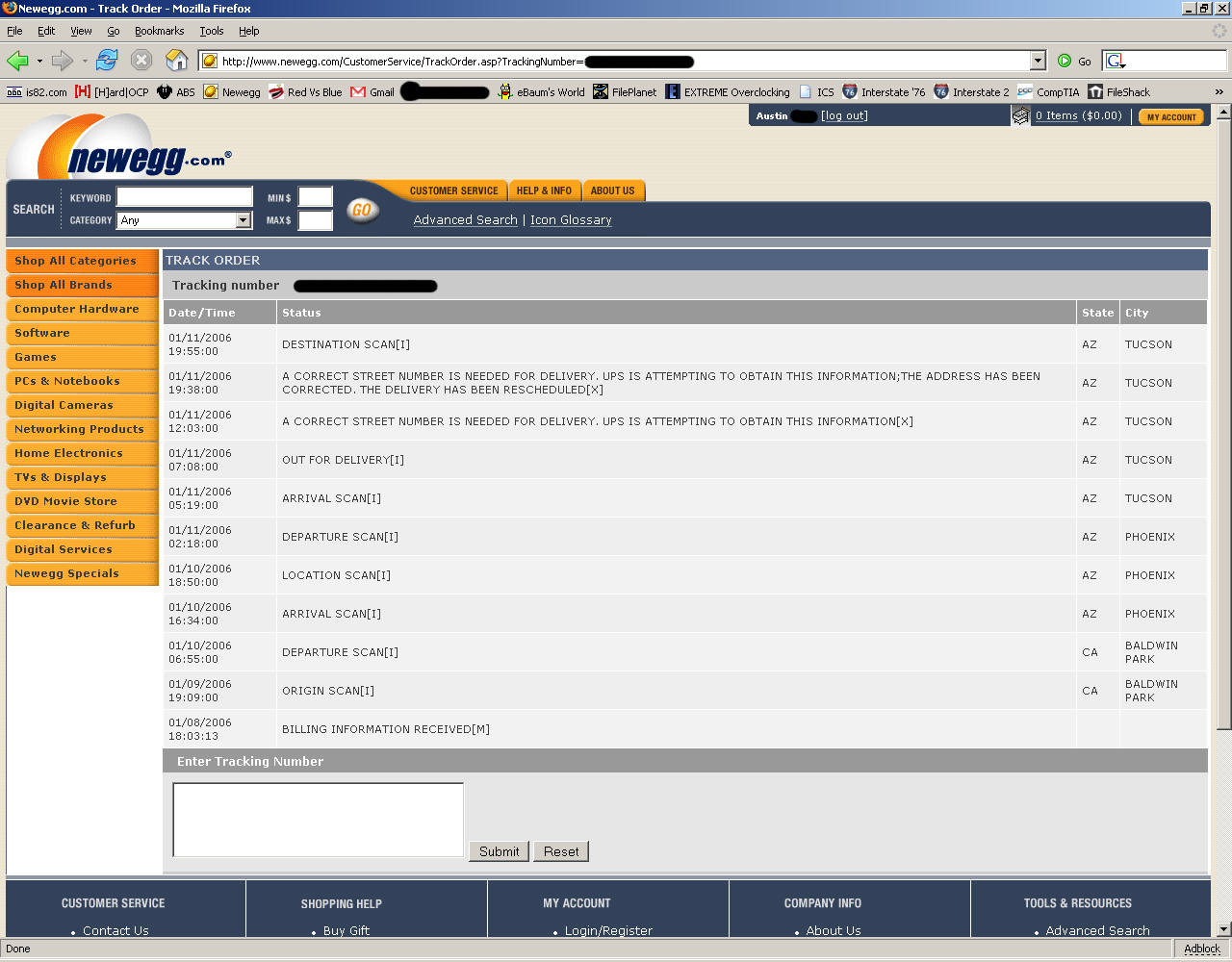
Task: Open the Edit menu
Action: pos(46,31)
